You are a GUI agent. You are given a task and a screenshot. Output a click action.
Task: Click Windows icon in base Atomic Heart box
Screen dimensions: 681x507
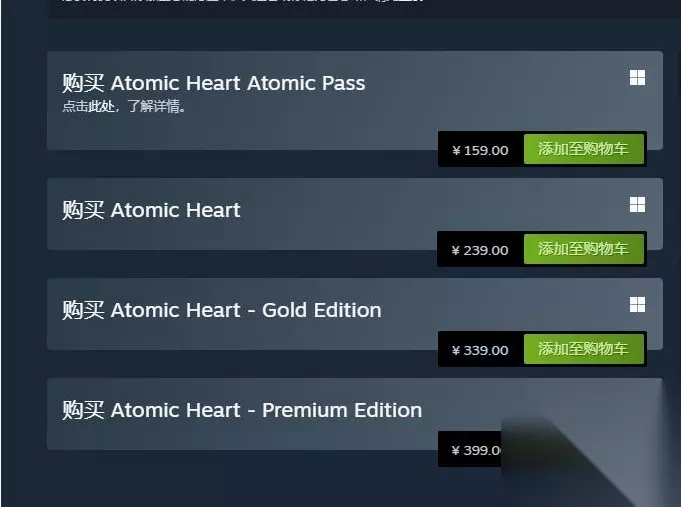click(x=637, y=205)
